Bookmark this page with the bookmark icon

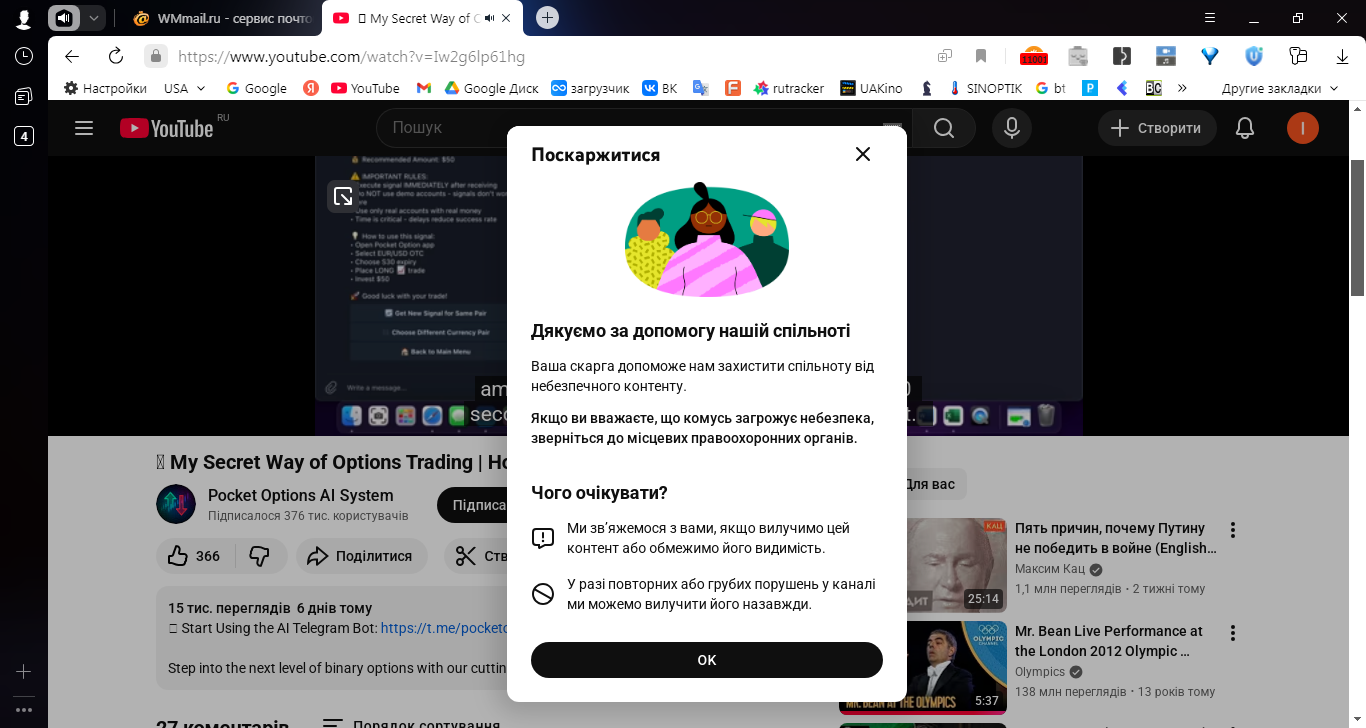coord(981,56)
